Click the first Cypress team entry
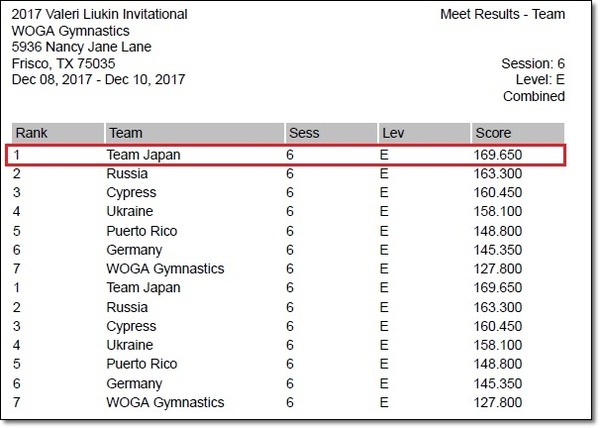Image resolution: width=600 pixels, height=428 pixels. pos(131,192)
